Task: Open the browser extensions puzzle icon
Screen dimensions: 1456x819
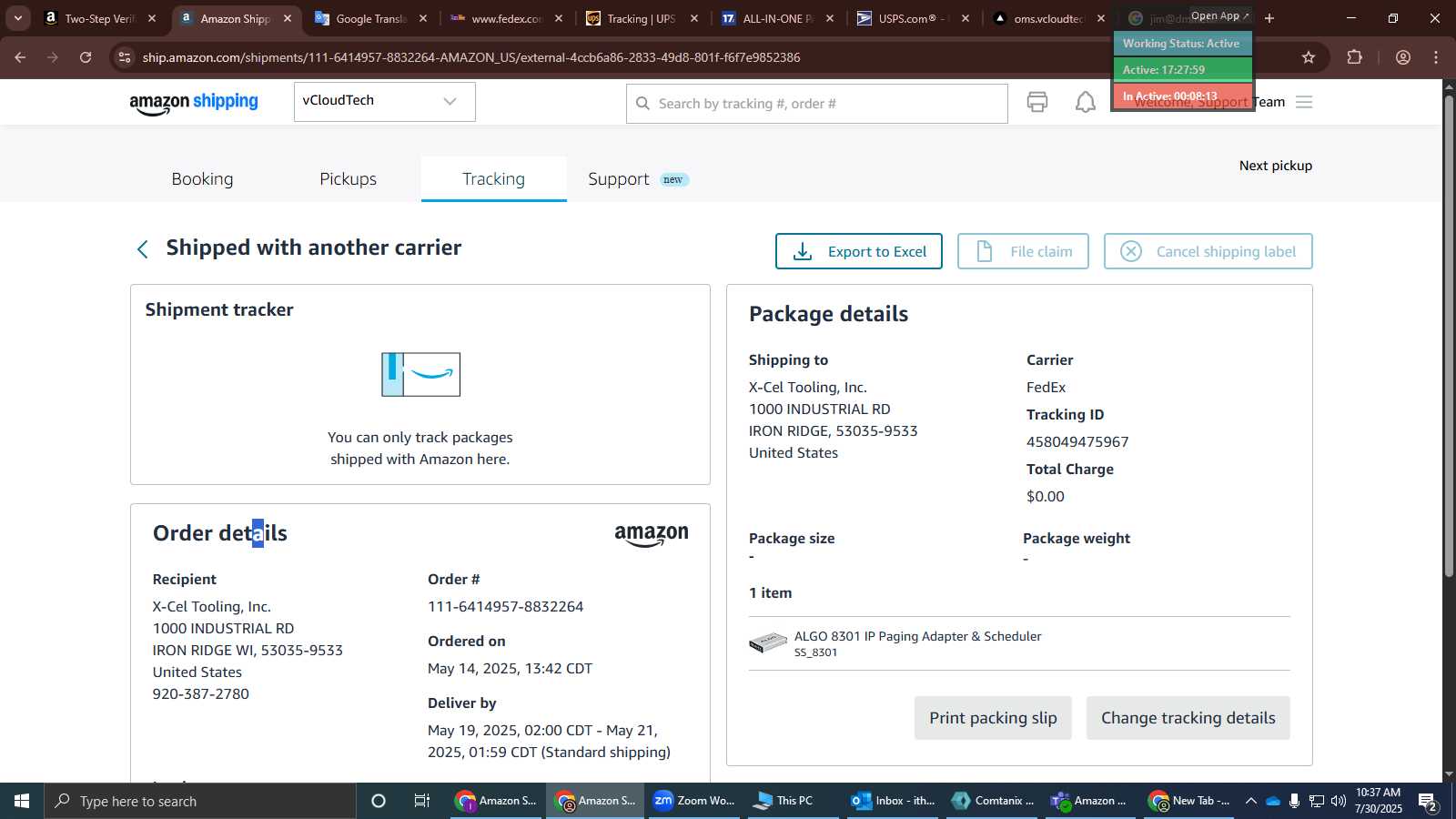Action: [x=1354, y=57]
